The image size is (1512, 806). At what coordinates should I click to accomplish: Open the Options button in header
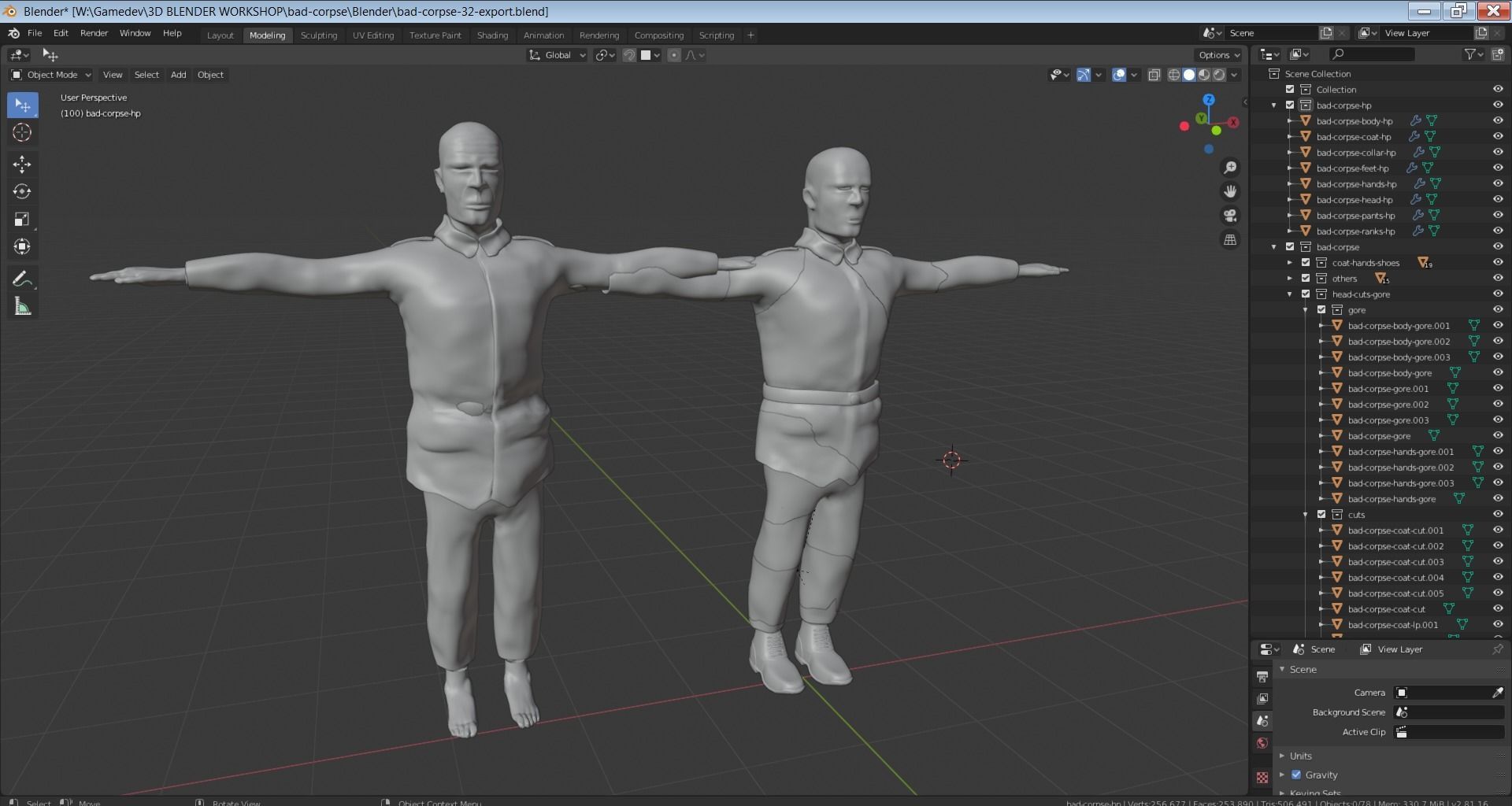click(x=1218, y=55)
